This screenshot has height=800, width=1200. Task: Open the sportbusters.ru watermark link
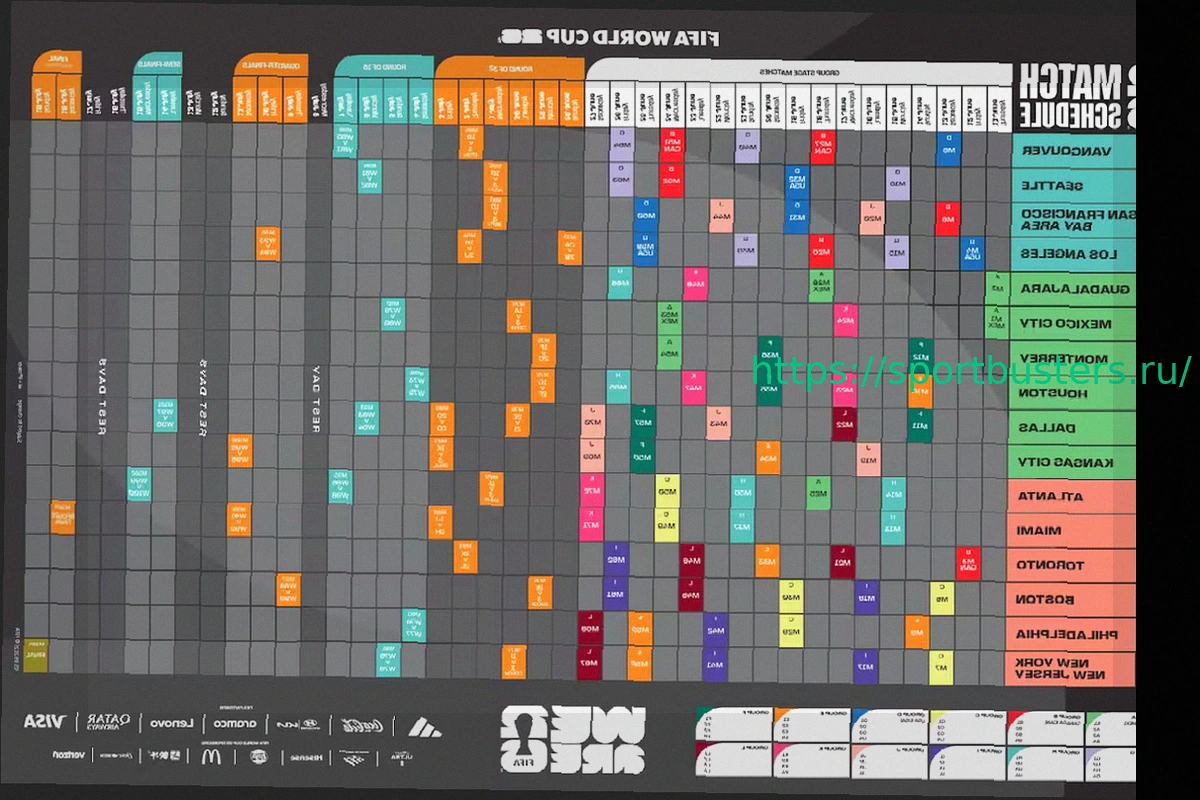971,372
